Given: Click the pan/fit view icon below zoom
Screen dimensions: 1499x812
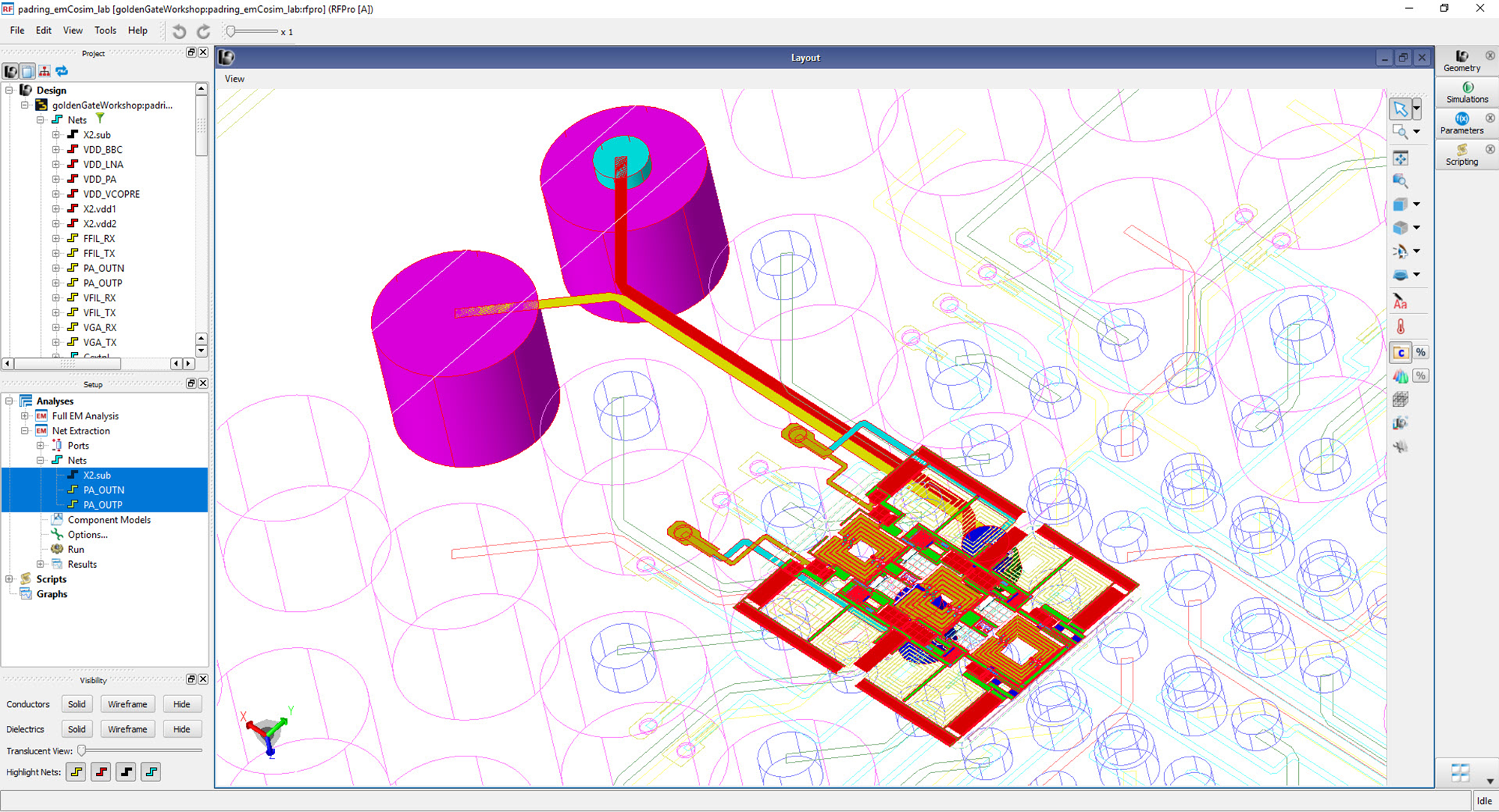Looking at the screenshot, I should pyautogui.click(x=1401, y=157).
